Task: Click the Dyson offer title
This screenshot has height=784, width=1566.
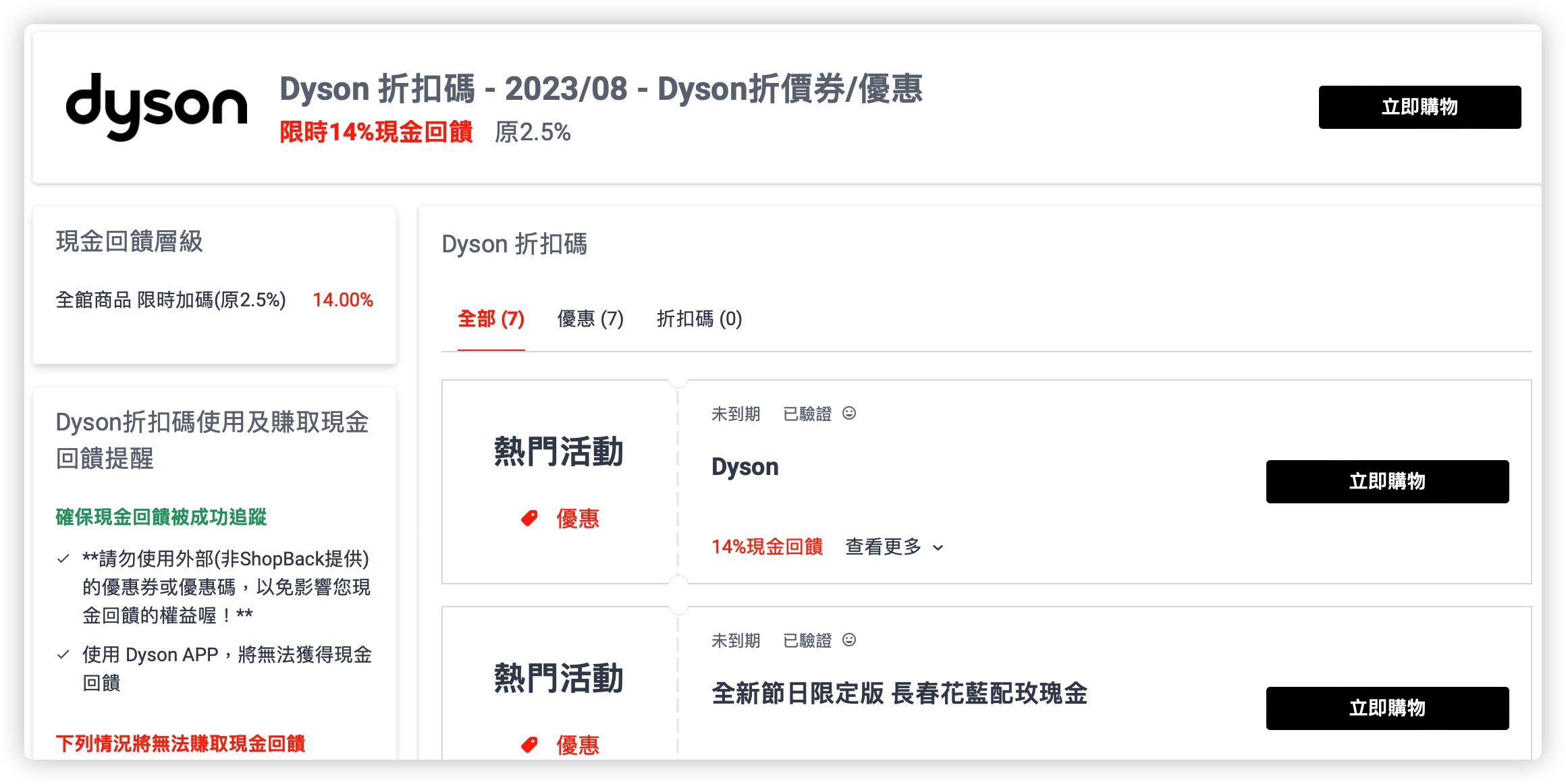Action: pyautogui.click(x=745, y=467)
